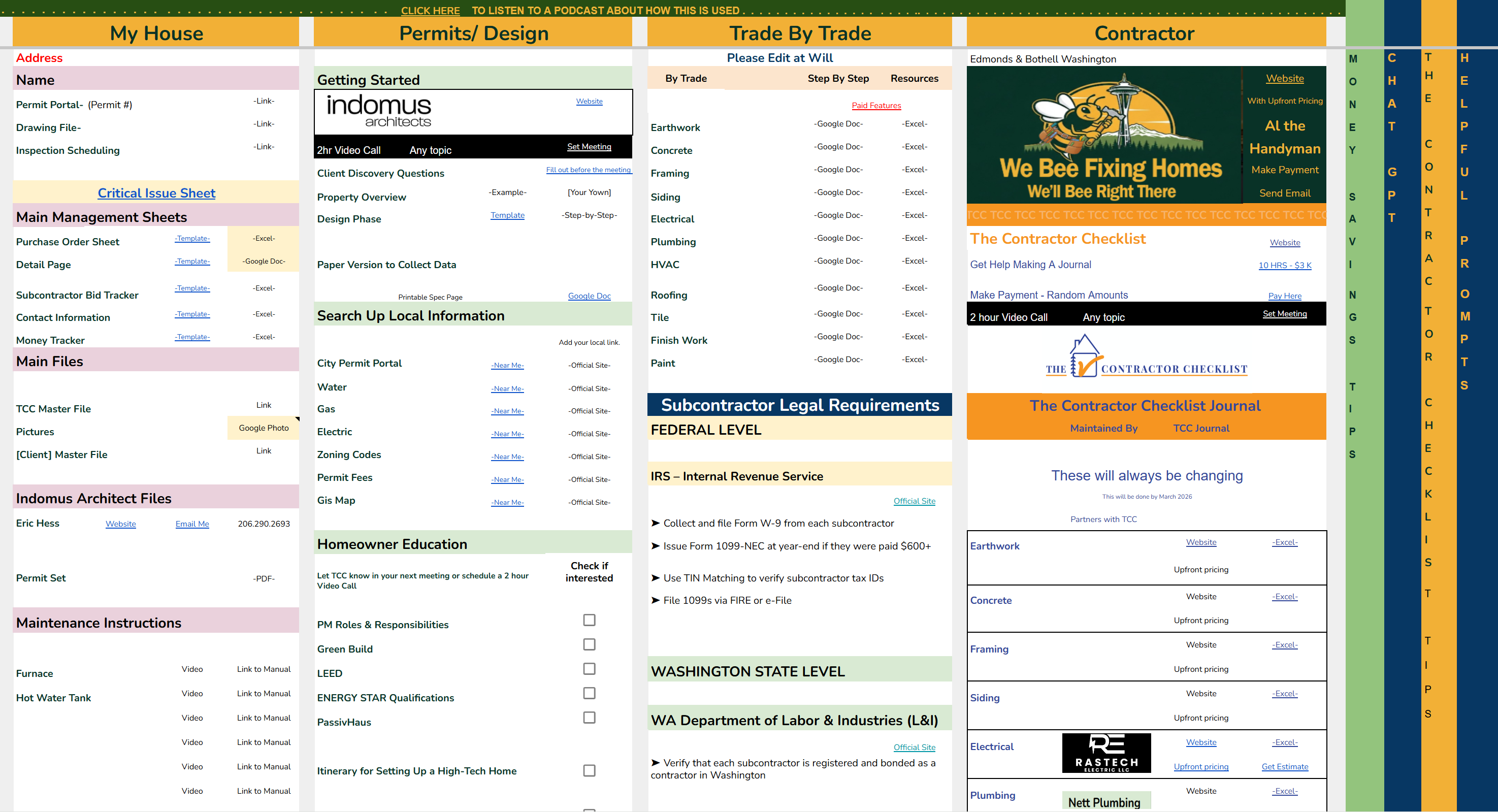Click Near Me for Water
1498x812 pixels.
(508, 388)
